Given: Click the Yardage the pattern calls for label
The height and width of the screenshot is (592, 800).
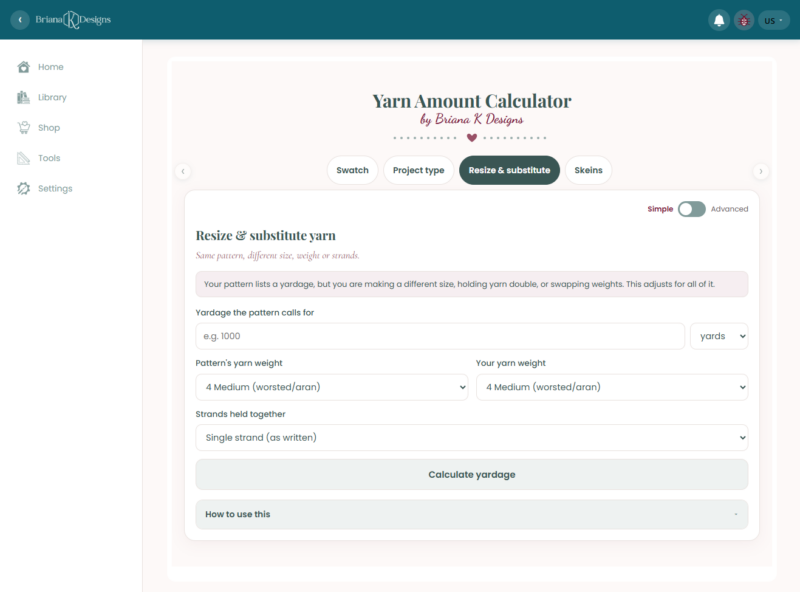Looking at the screenshot, I should tap(255, 312).
